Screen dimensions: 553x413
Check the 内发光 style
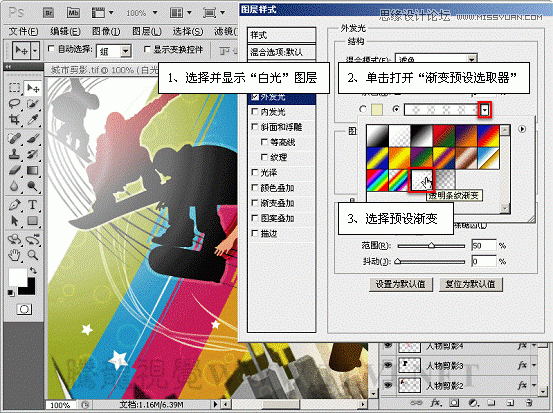coord(255,111)
